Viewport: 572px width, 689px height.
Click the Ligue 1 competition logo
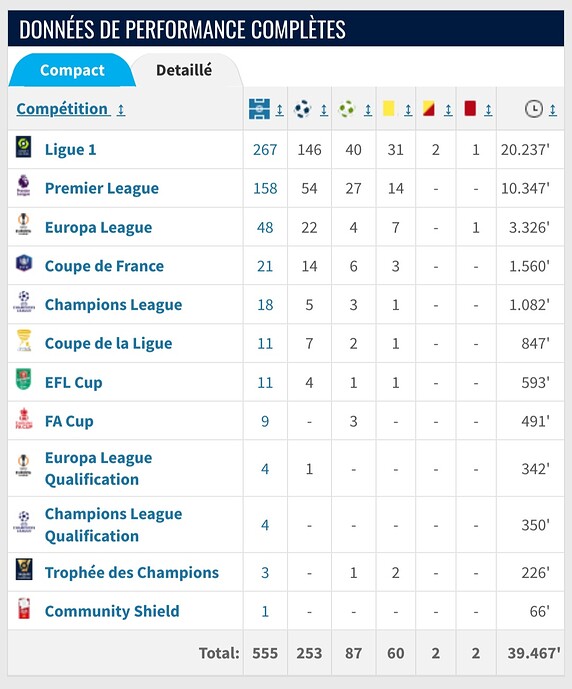[x=24, y=147]
